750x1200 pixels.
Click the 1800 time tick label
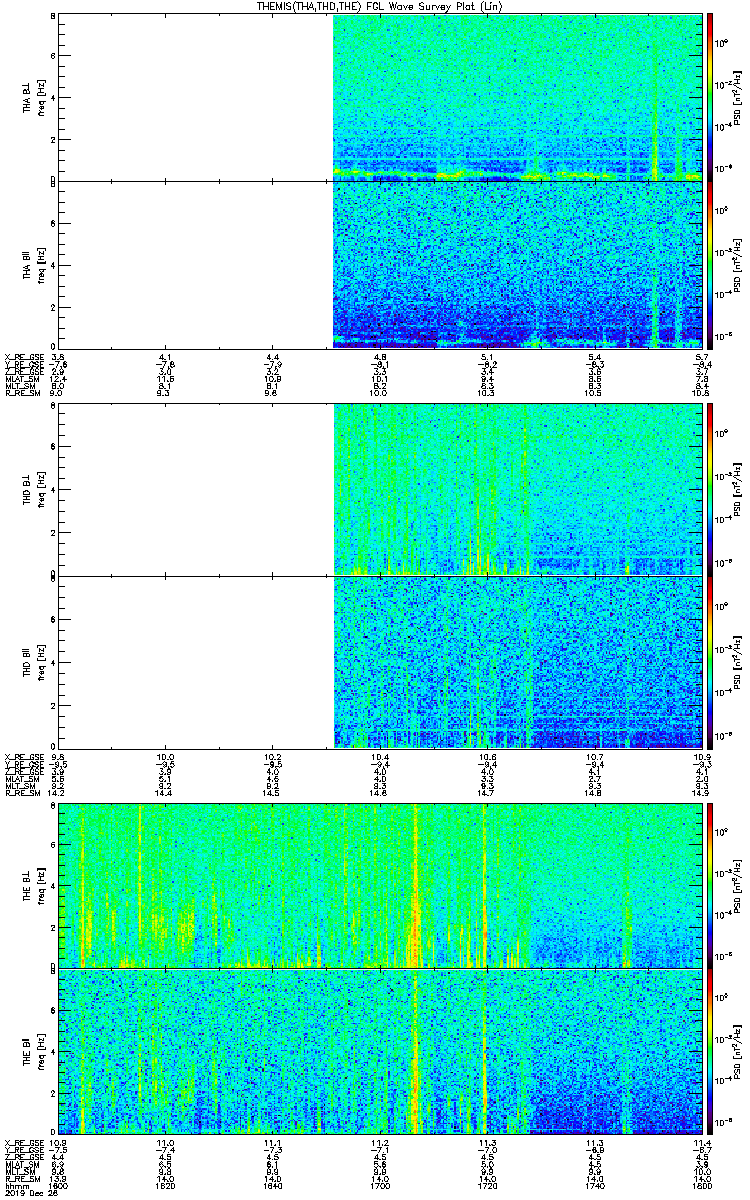(x=701, y=1184)
